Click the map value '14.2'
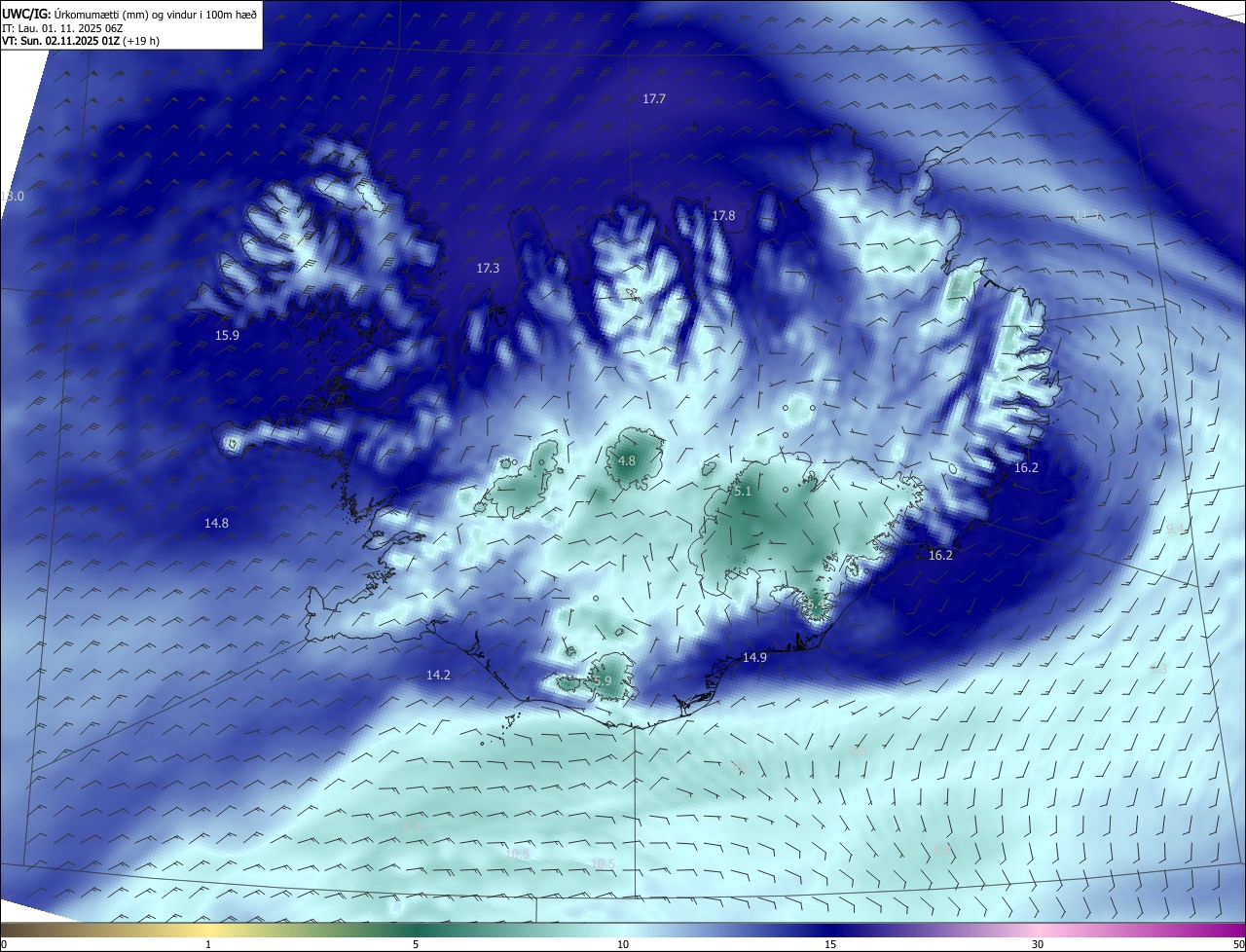 pos(438,676)
